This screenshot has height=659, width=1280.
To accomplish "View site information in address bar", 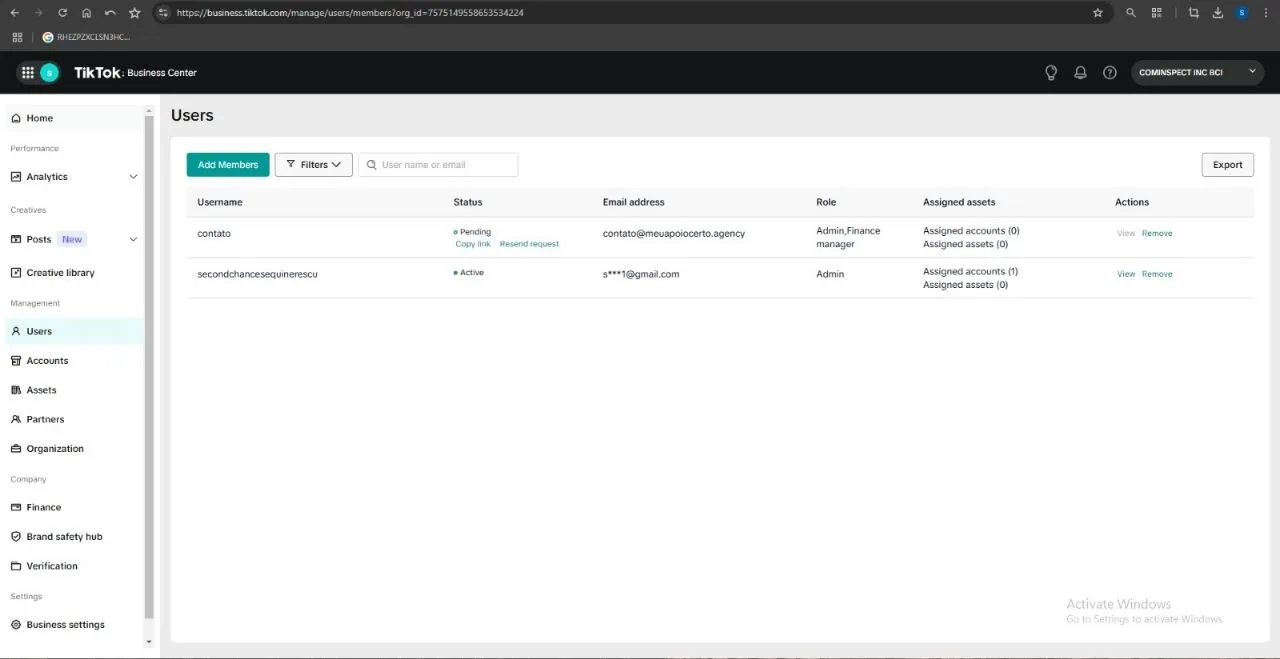I will click(164, 13).
